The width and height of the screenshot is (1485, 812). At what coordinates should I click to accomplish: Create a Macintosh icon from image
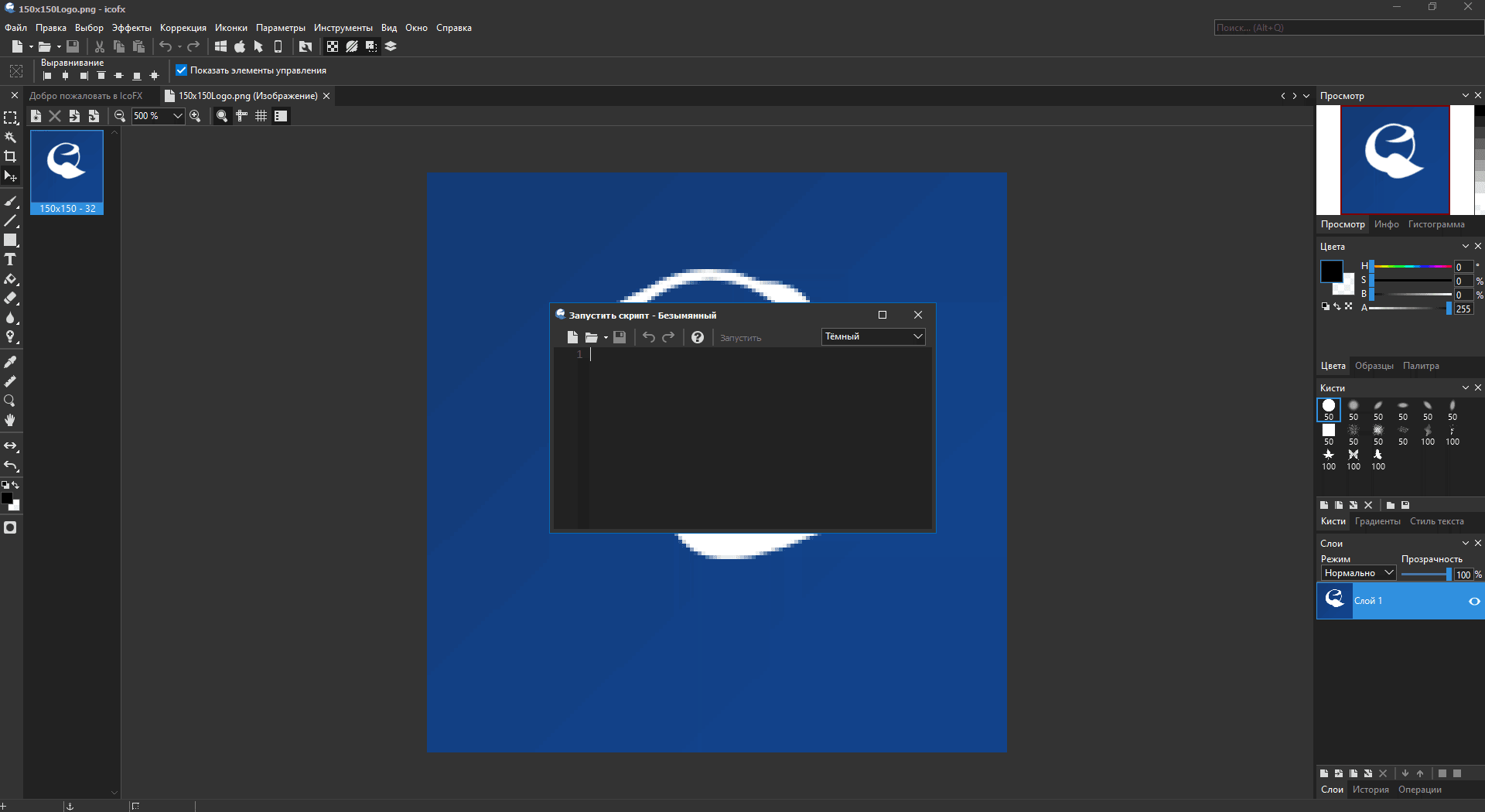pyautogui.click(x=240, y=46)
